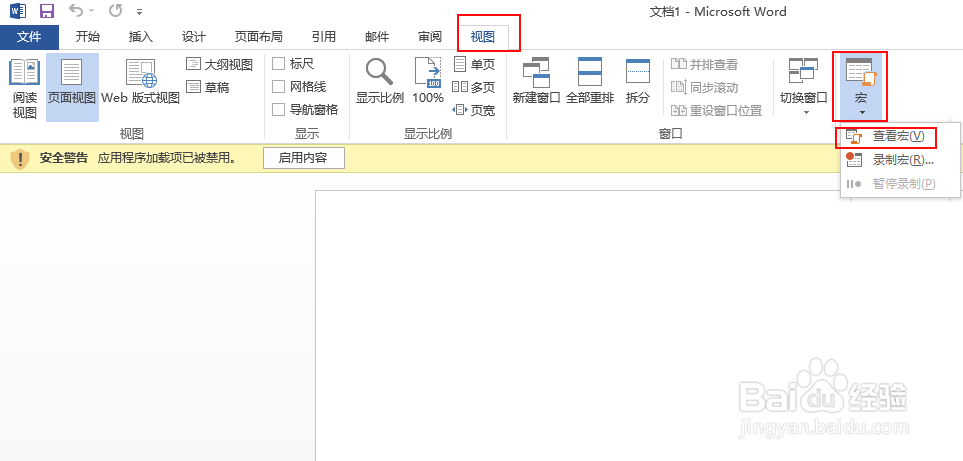Select 页宽 page width zoom

[474, 110]
